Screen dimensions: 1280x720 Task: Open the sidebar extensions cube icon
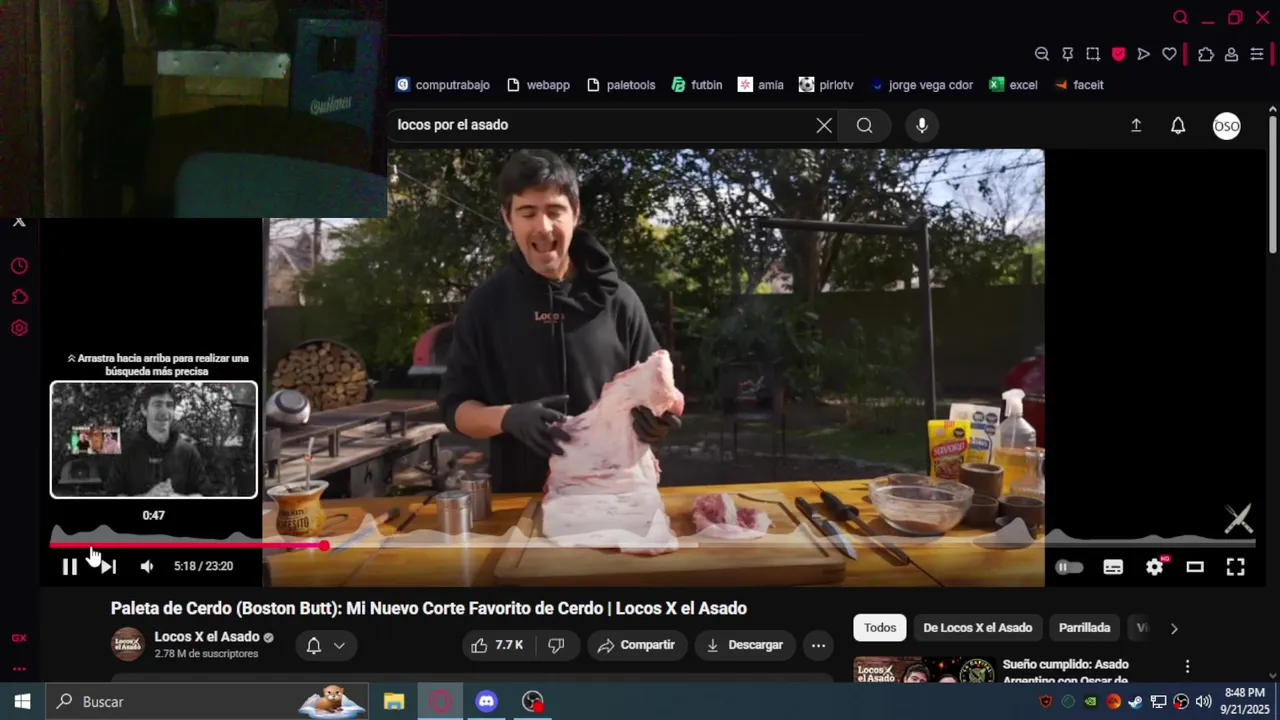pos(19,297)
